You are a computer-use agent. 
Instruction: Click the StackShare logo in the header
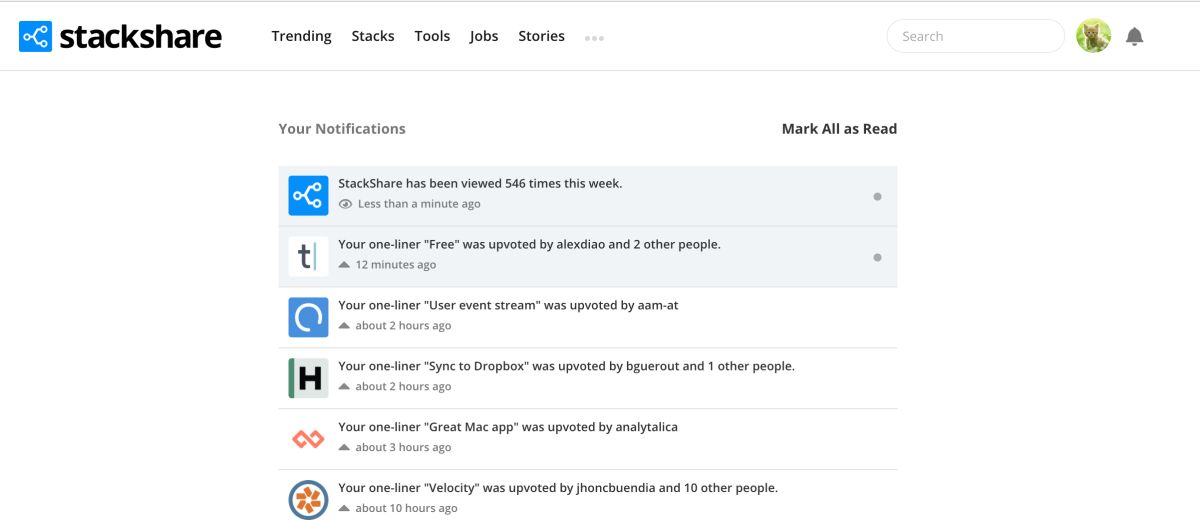(x=120, y=37)
